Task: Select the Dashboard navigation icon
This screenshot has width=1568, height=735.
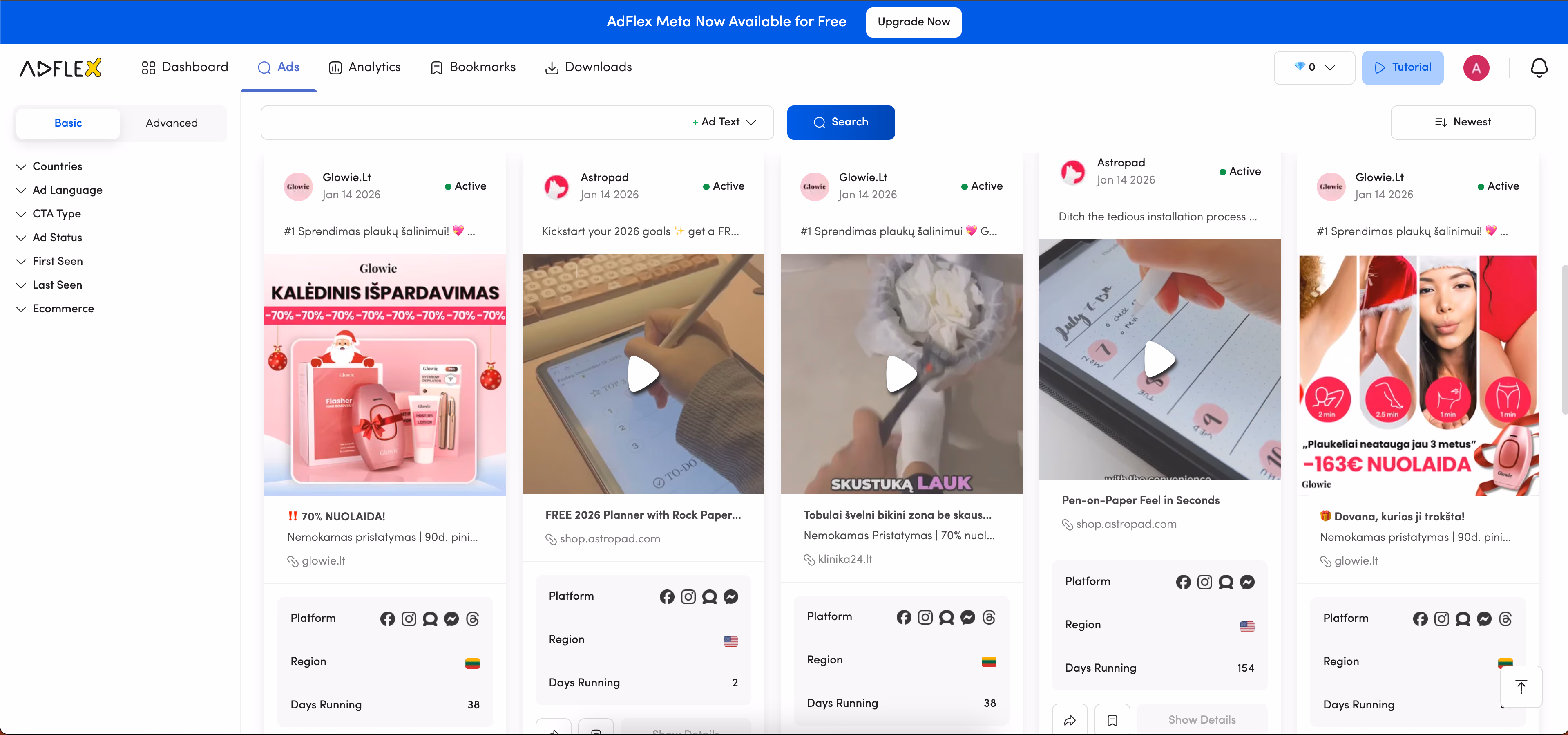Action: pyautogui.click(x=147, y=67)
